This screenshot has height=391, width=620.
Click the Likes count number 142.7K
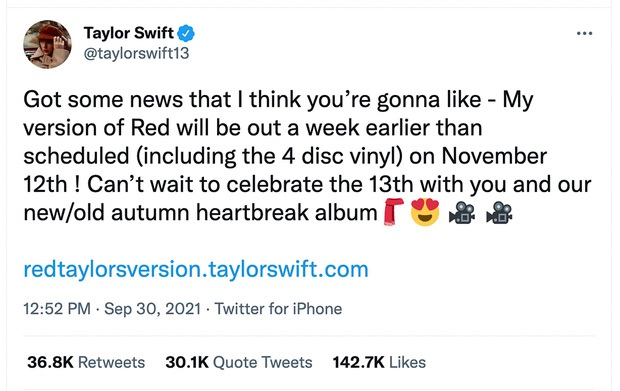pyautogui.click(x=359, y=362)
